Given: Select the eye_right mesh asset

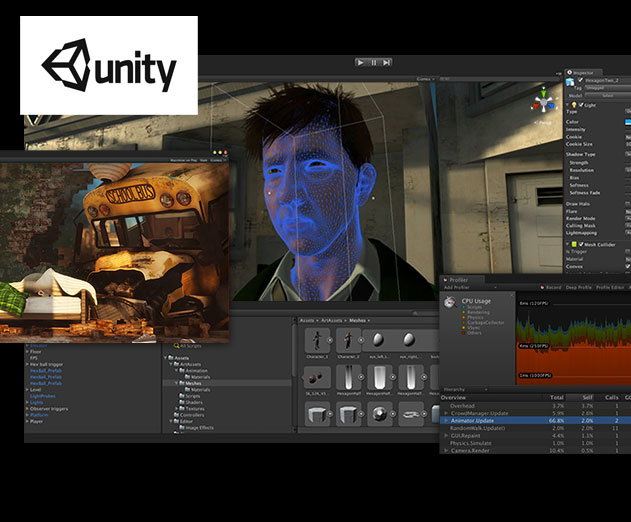Looking at the screenshot, I should pyautogui.click(x=409, y=340).
